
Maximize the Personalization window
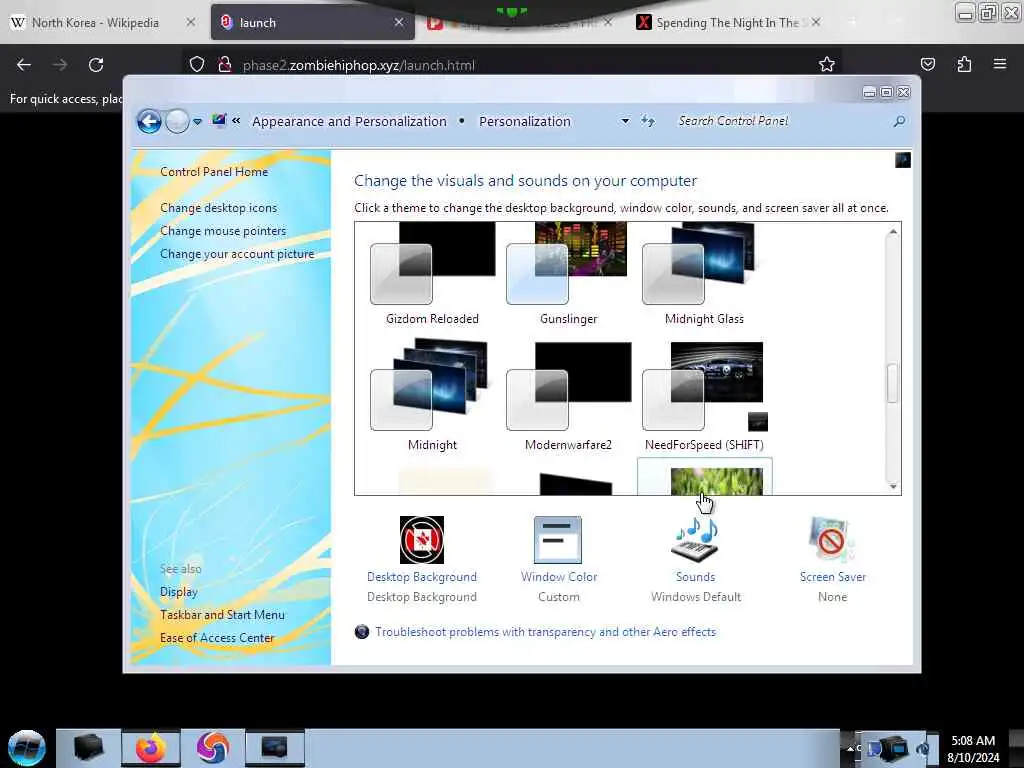point(886,93)
